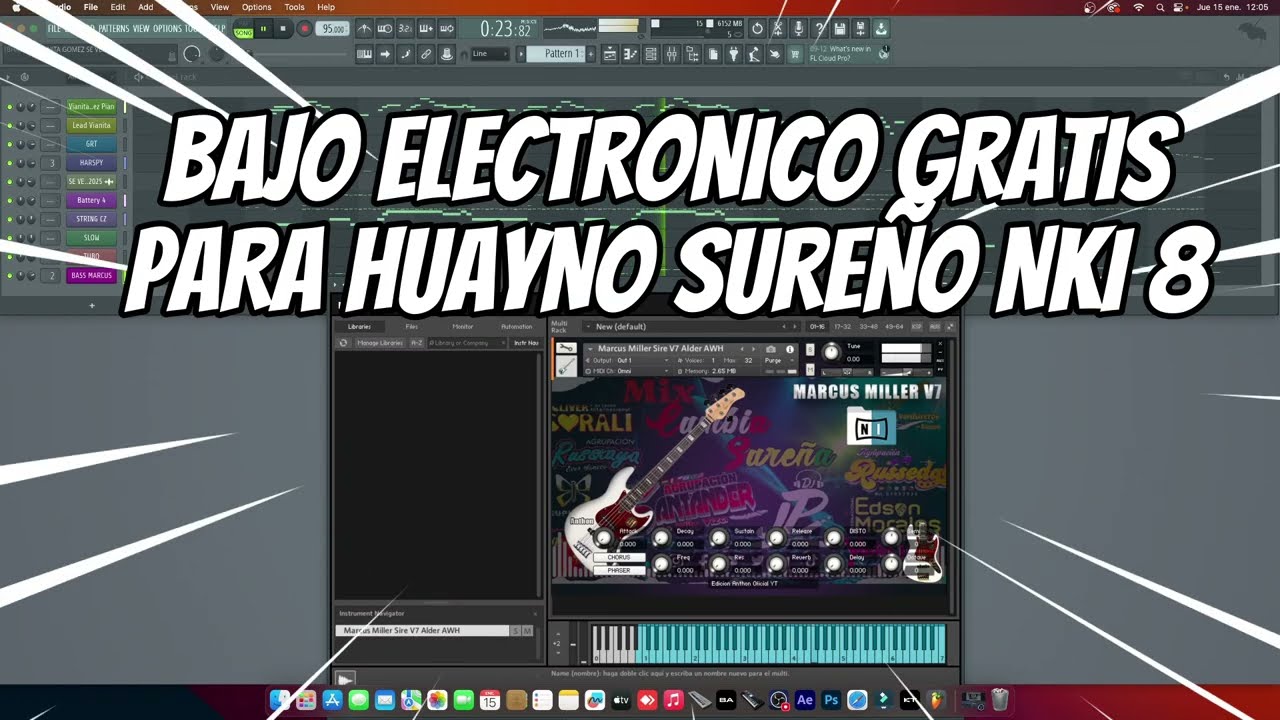Toggle the BASS MARCUS channel mute LED

pyautogui.click(x=10, y=275)
